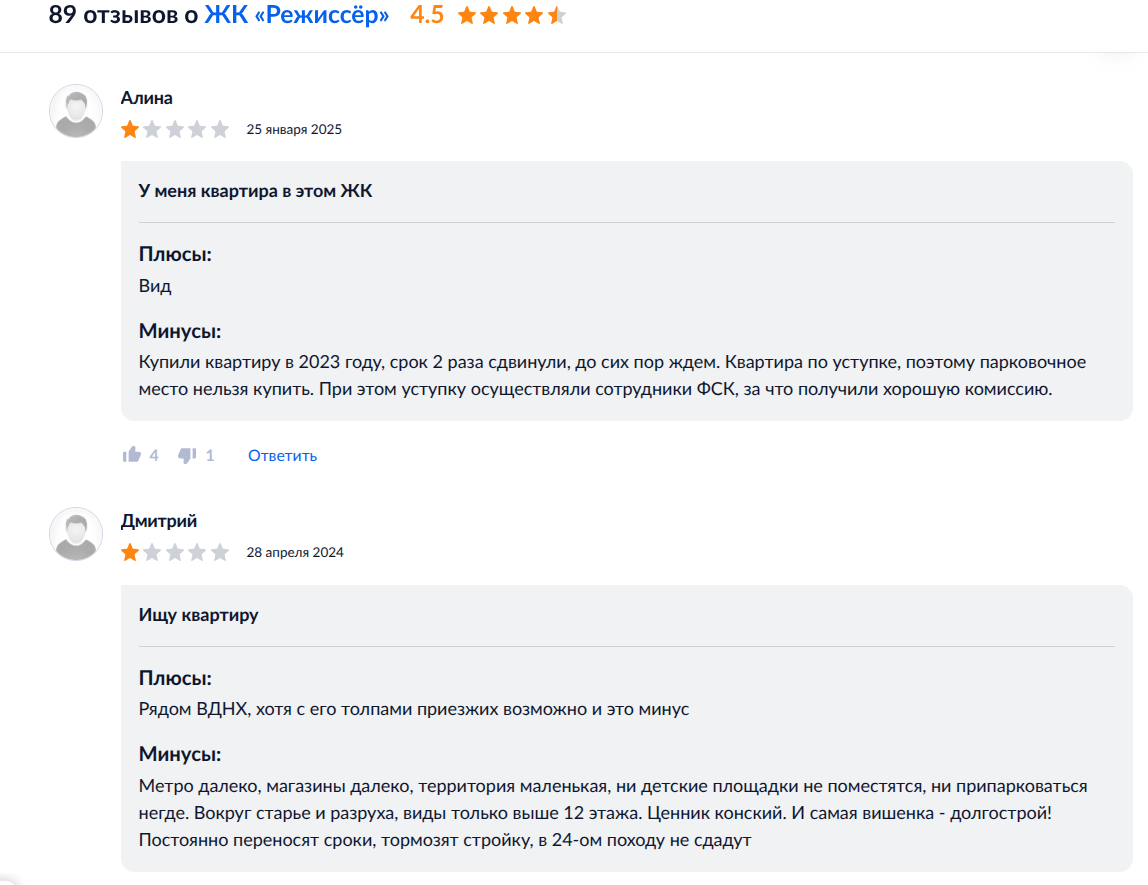Viewport: 1148px width, 885px height.
Task: Click the dislike count 1 on Алина's review
Action: (x=210, y=455)
